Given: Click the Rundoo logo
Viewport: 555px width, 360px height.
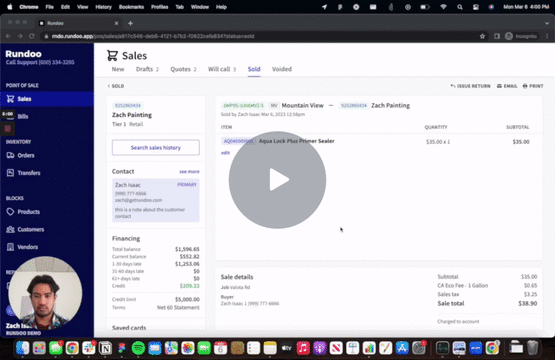Looking at the screenshot, I should coord(23,54).
